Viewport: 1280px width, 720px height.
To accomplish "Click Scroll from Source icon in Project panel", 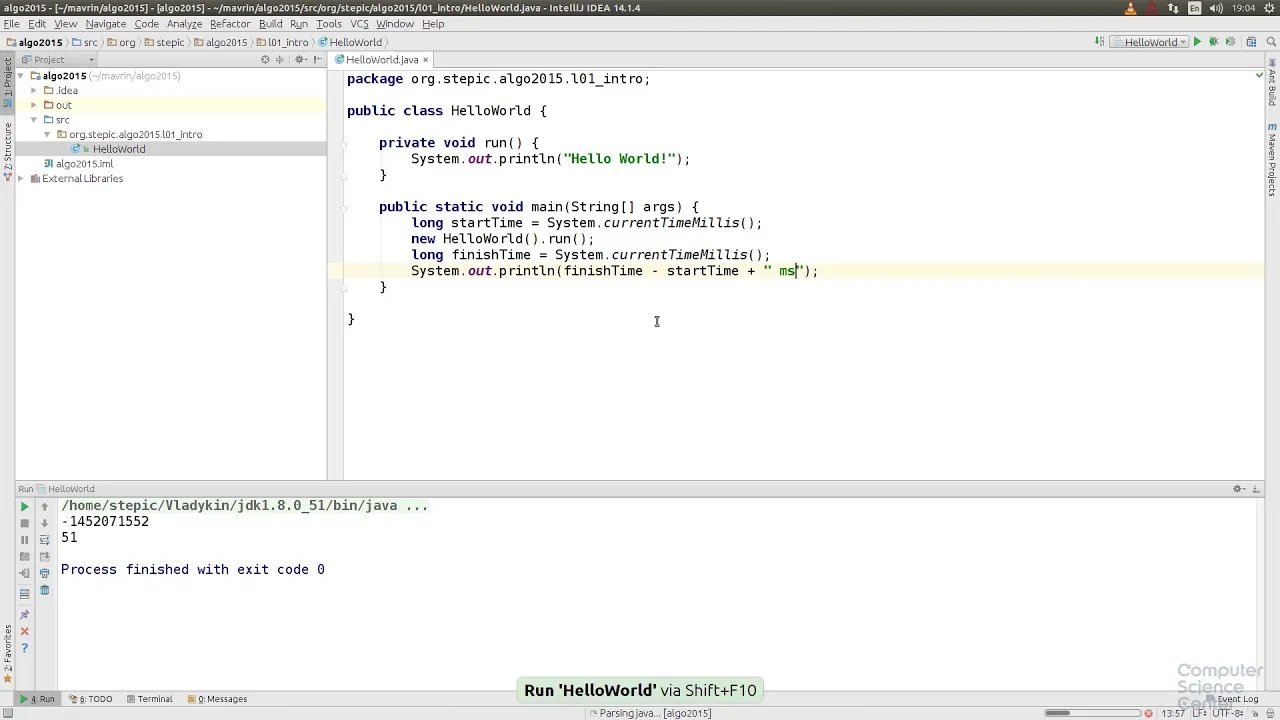I will 265,60.
